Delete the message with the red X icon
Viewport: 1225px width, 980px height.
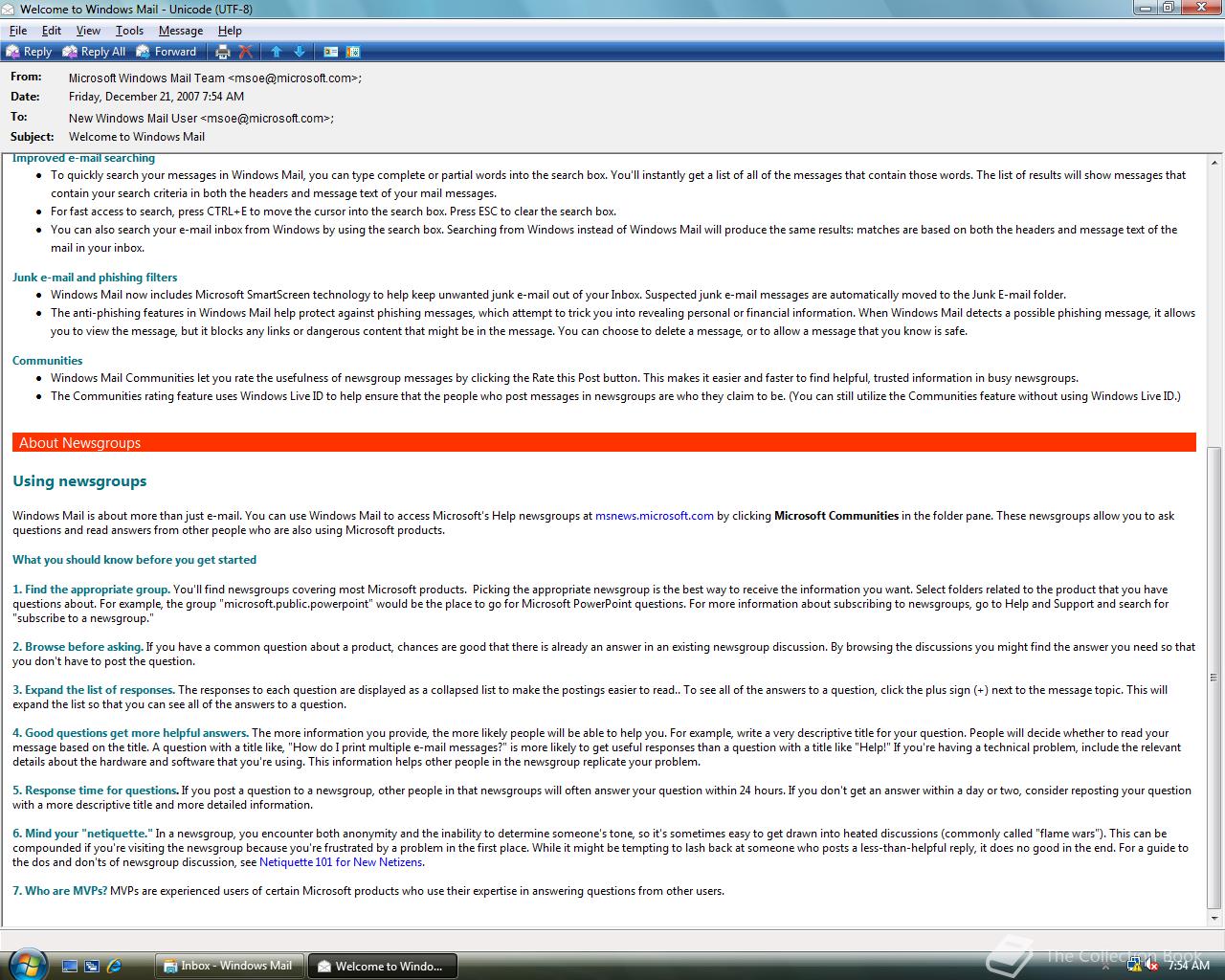(246, 52)
